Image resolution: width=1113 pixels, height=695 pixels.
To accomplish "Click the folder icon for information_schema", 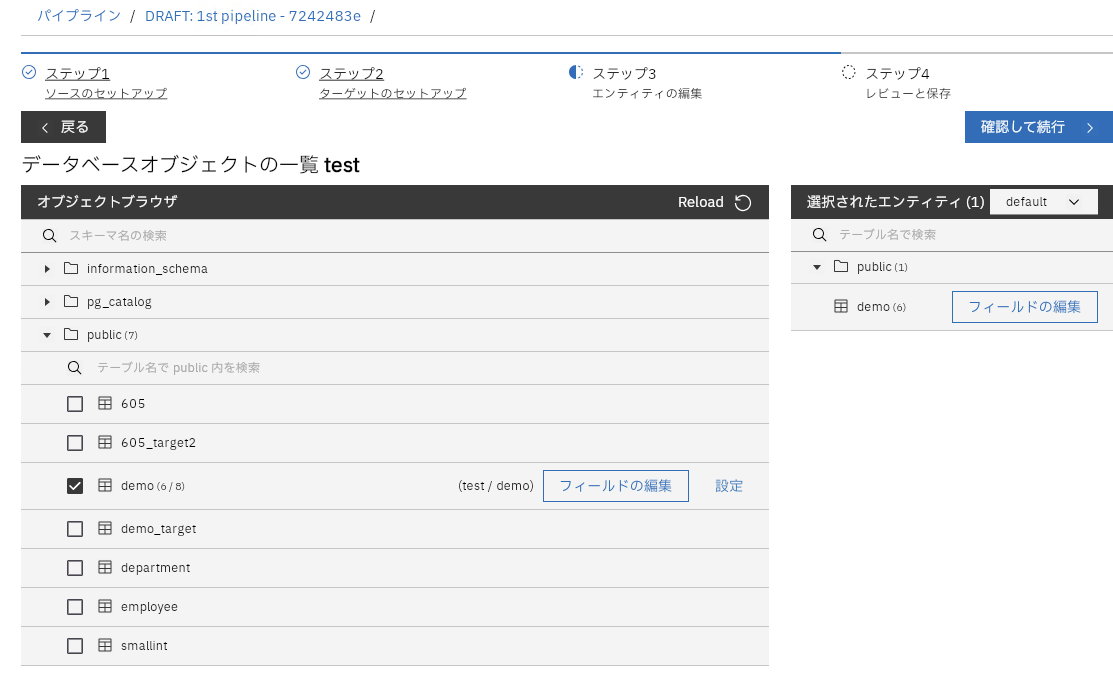I will 71,269.
